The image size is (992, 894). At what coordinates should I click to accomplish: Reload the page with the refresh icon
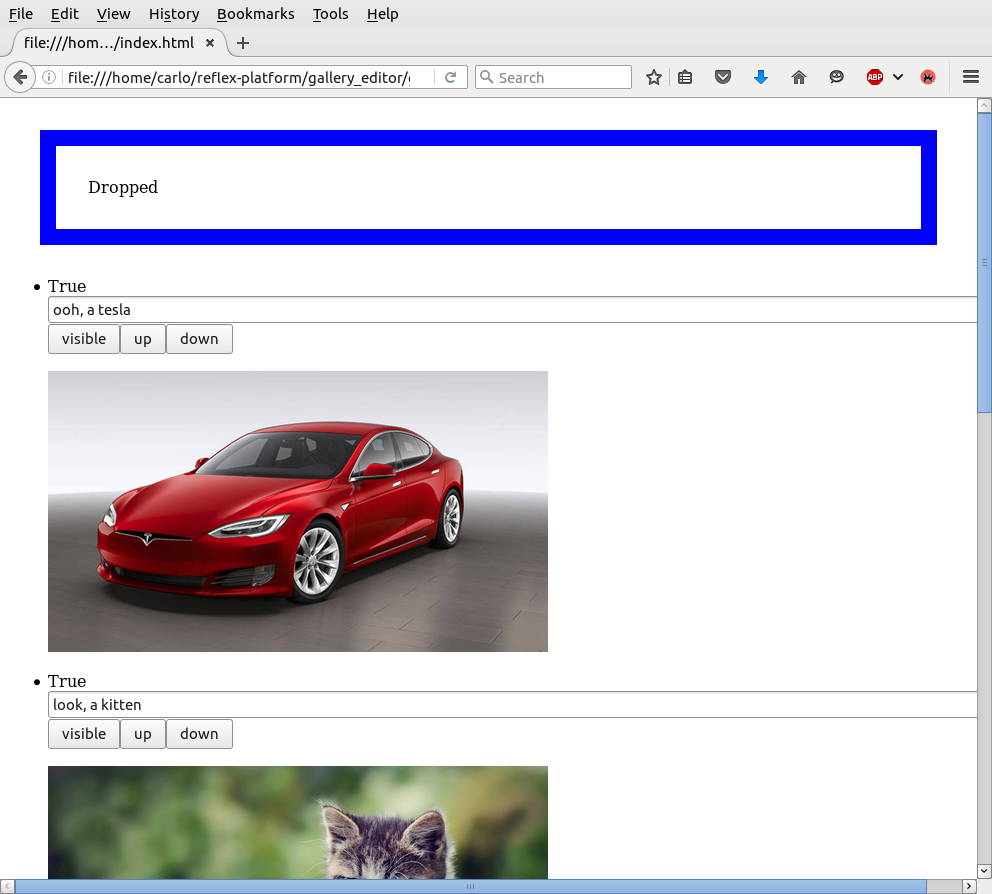[x=450, y=77]
